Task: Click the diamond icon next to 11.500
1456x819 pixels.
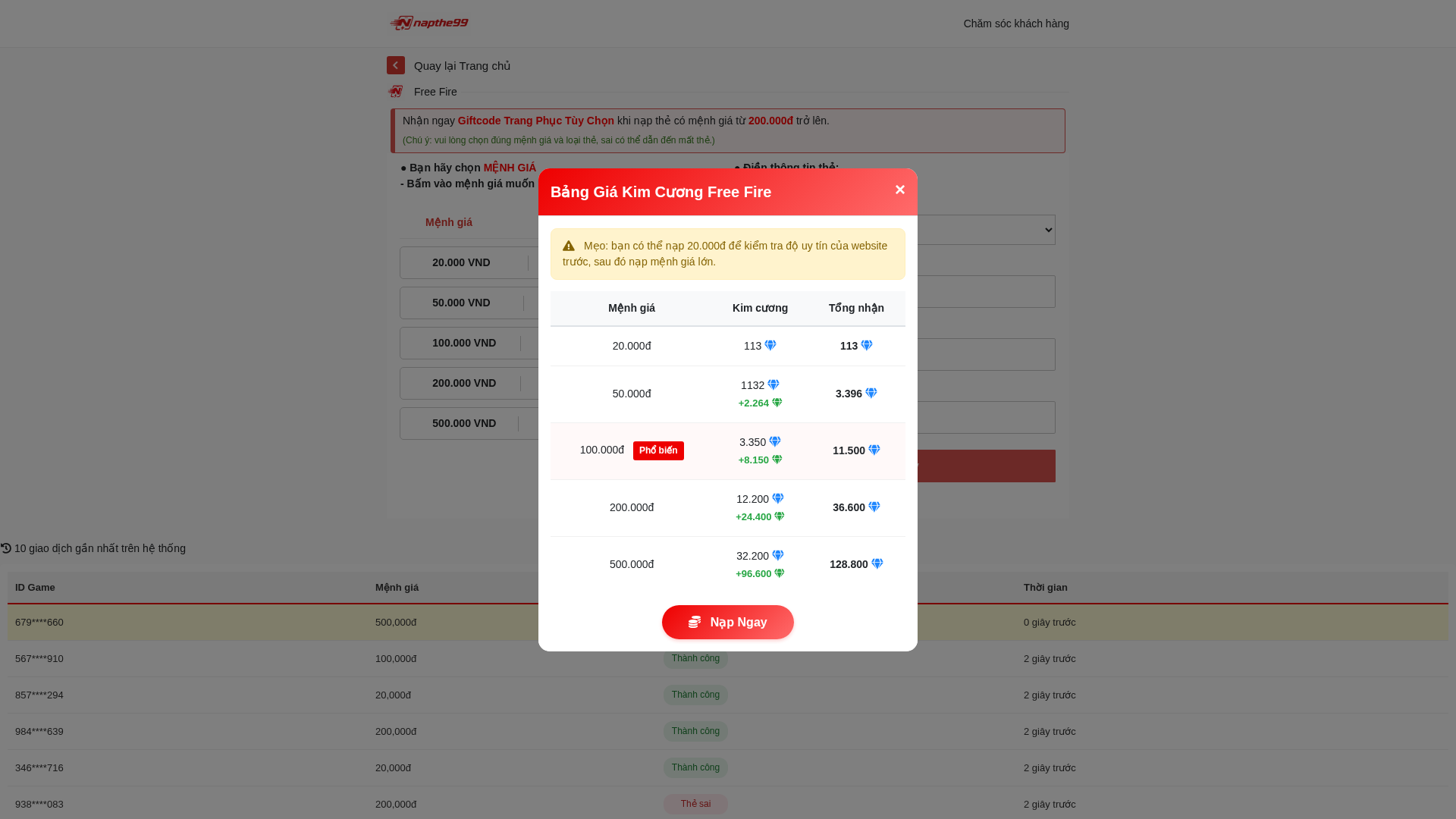Action: pyautogui.click(x=874, y=450)
